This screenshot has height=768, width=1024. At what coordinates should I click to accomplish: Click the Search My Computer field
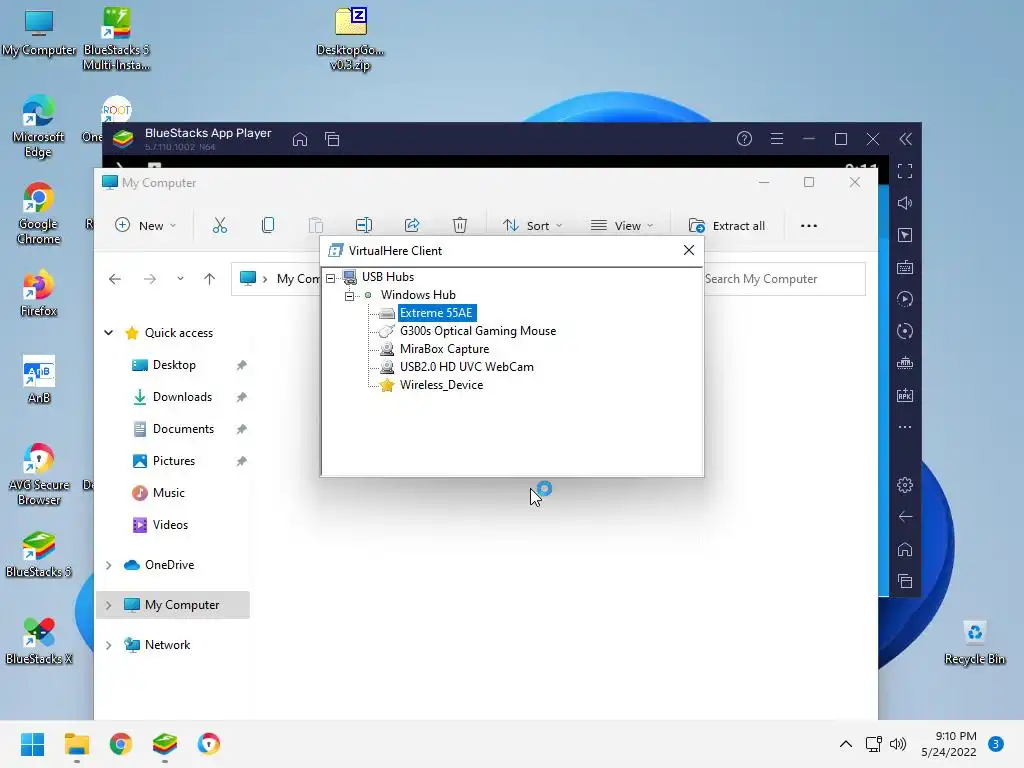[784, 279]
